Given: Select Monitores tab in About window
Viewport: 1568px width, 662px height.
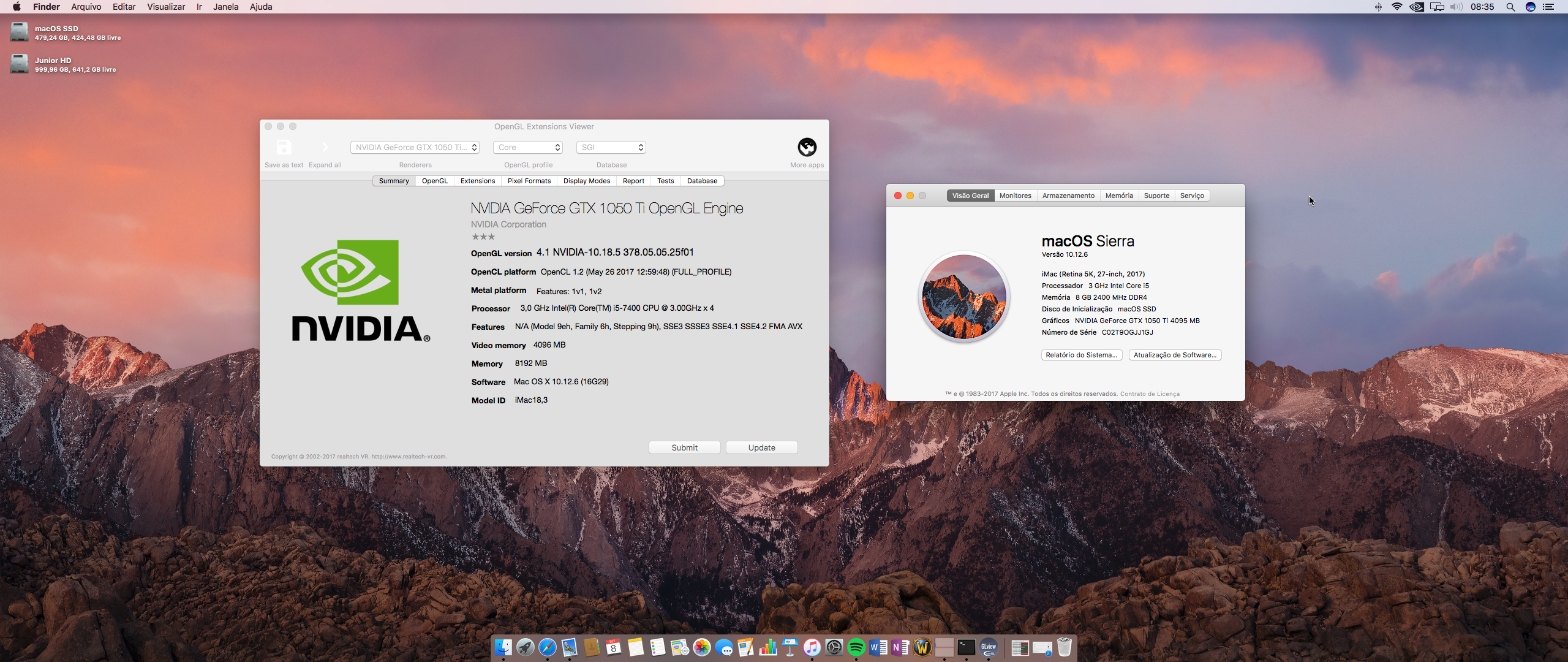Looking at the screenshot, I should click(x=1015, y=196).
